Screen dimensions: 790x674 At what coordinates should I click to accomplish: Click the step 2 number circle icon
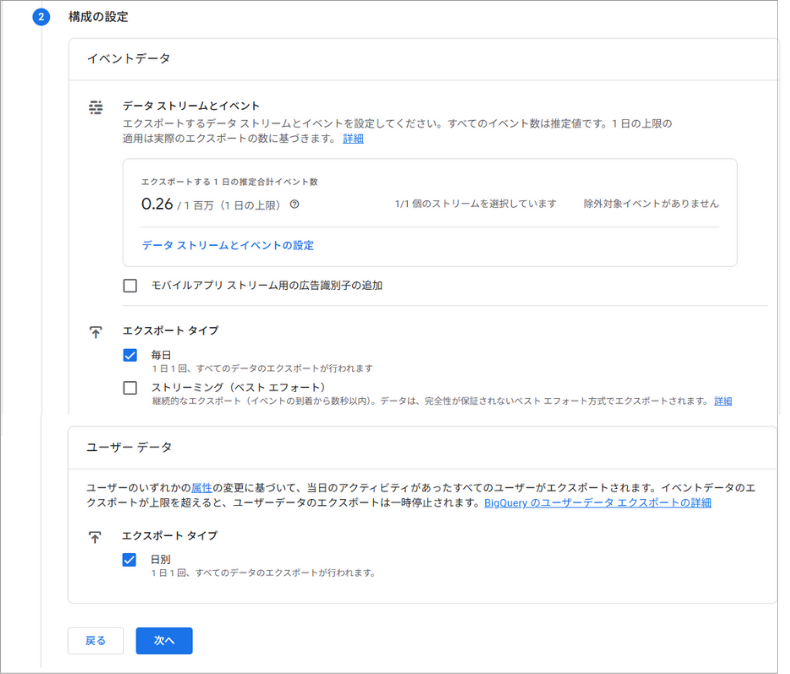click(41, 17)
